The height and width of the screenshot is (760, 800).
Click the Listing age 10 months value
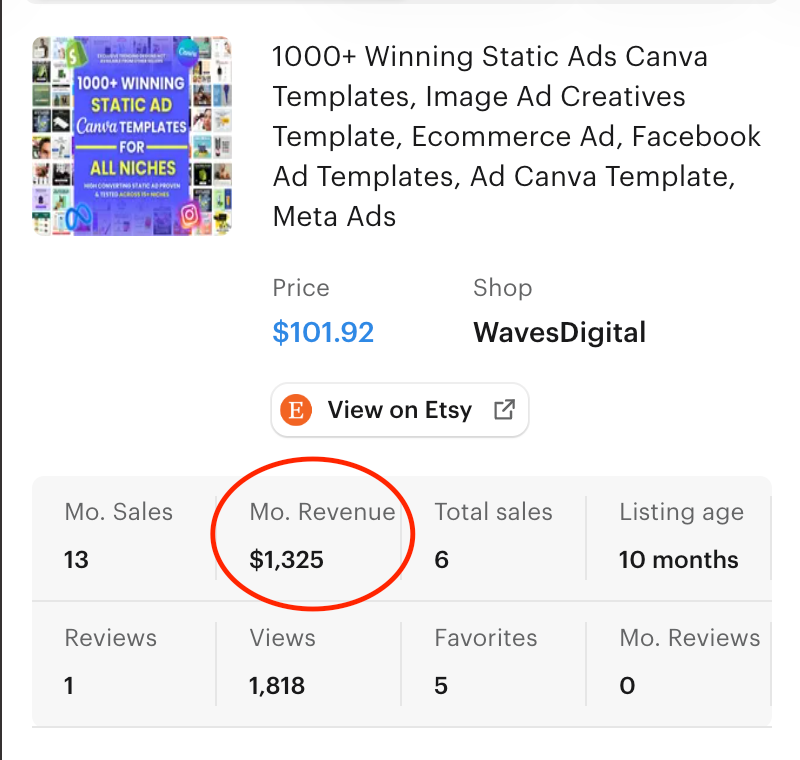(x=678, y=559)
